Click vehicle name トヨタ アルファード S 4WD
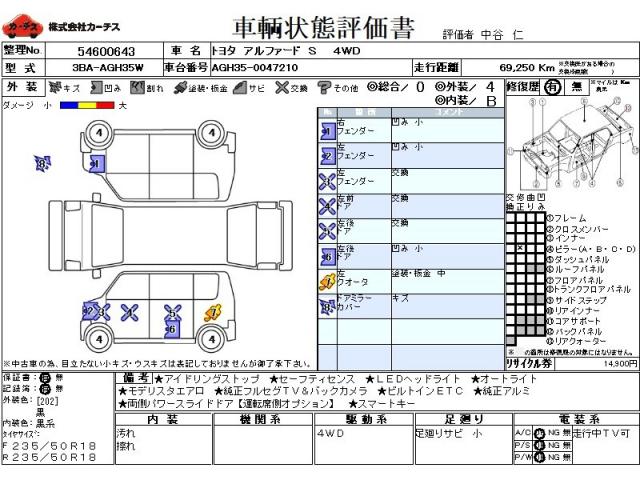The width and height of the screenshot is (640, 480). 286,51
